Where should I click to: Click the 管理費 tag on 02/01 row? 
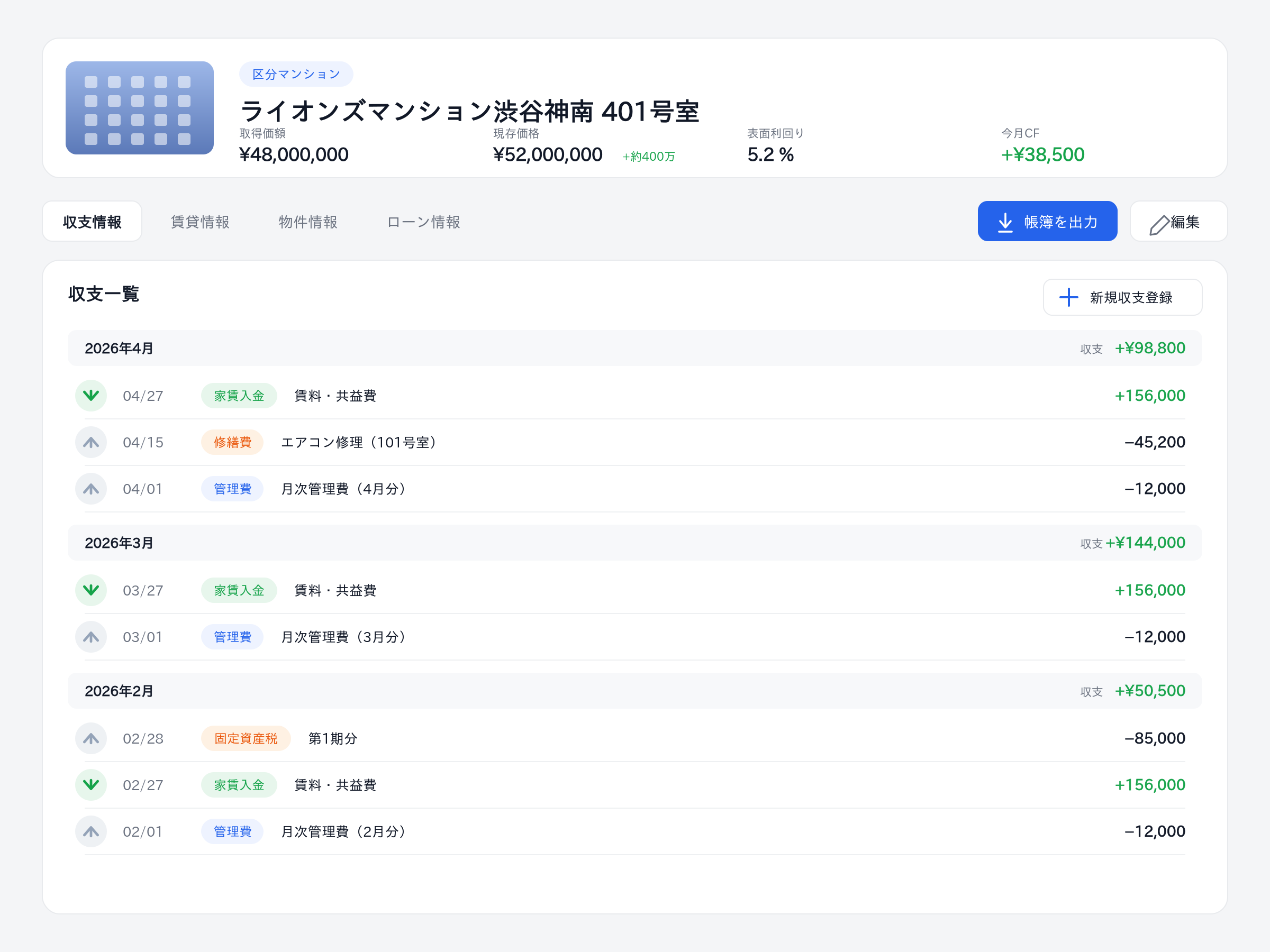click(232, 831)
